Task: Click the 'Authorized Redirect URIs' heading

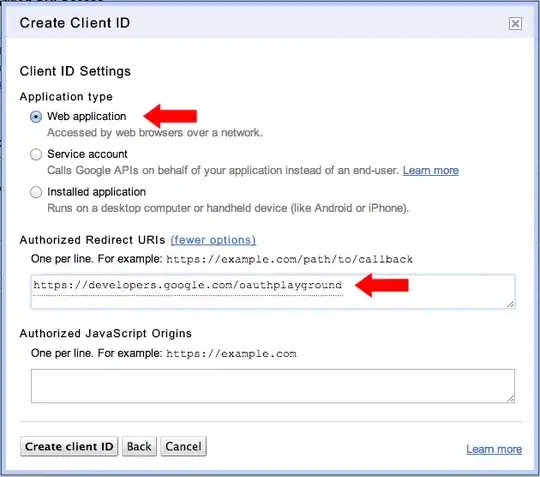Action: coord(92,240)
